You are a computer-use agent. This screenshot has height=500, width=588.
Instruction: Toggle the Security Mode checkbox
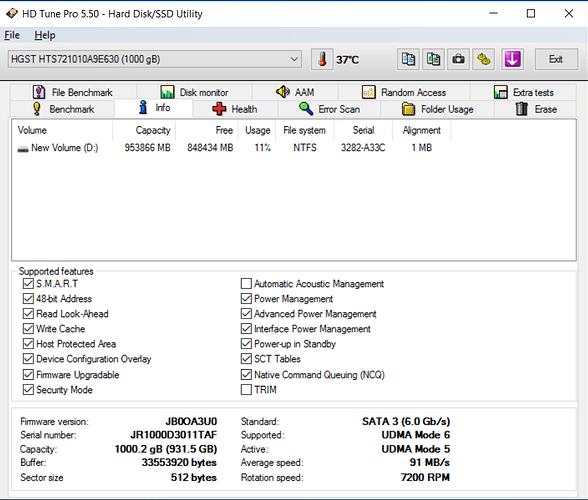(28, 389)
